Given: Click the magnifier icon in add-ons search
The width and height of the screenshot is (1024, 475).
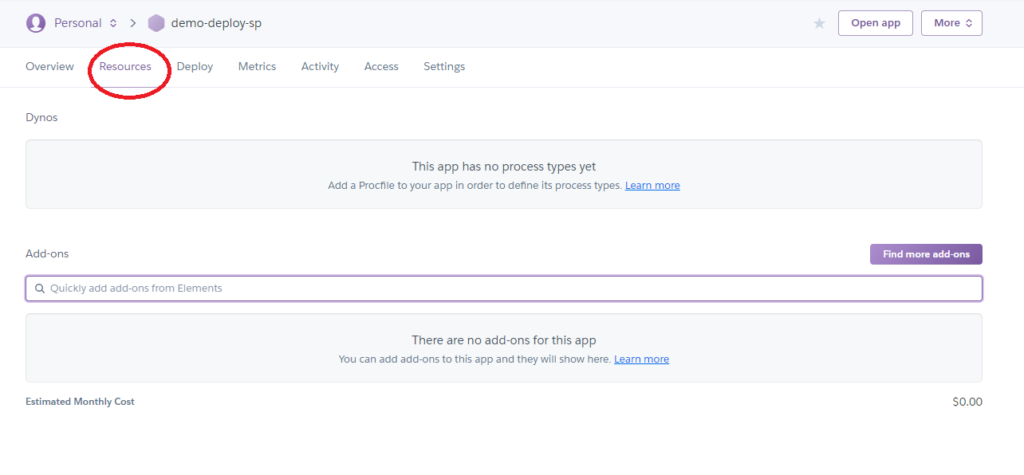Looking at the screenshot, I should [x=39, y=288].
